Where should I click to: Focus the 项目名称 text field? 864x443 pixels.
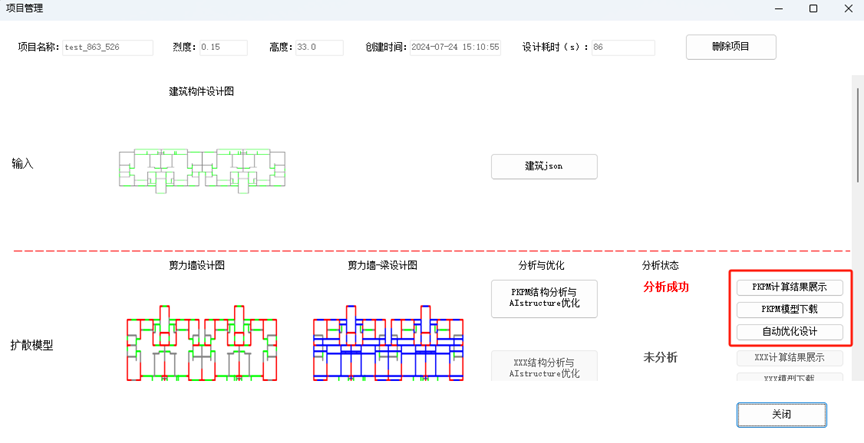107,47
